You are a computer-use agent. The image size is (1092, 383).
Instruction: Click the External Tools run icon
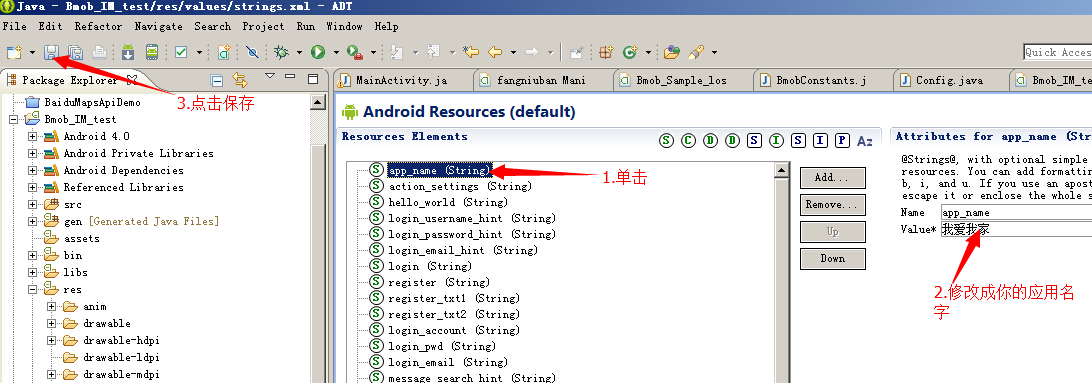(354, 52)
